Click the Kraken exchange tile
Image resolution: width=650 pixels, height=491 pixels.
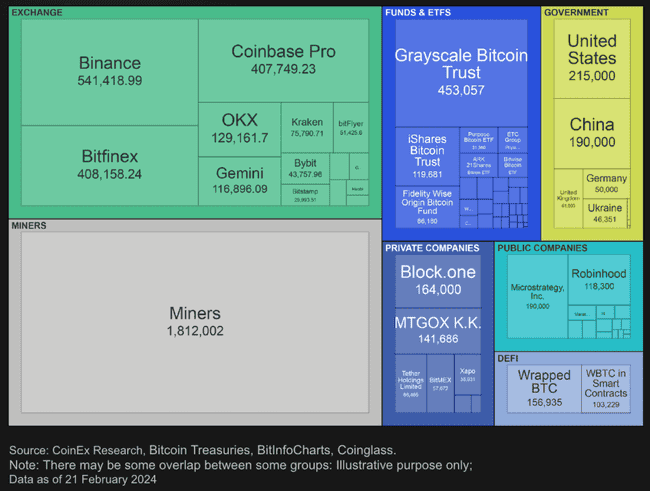307,127
